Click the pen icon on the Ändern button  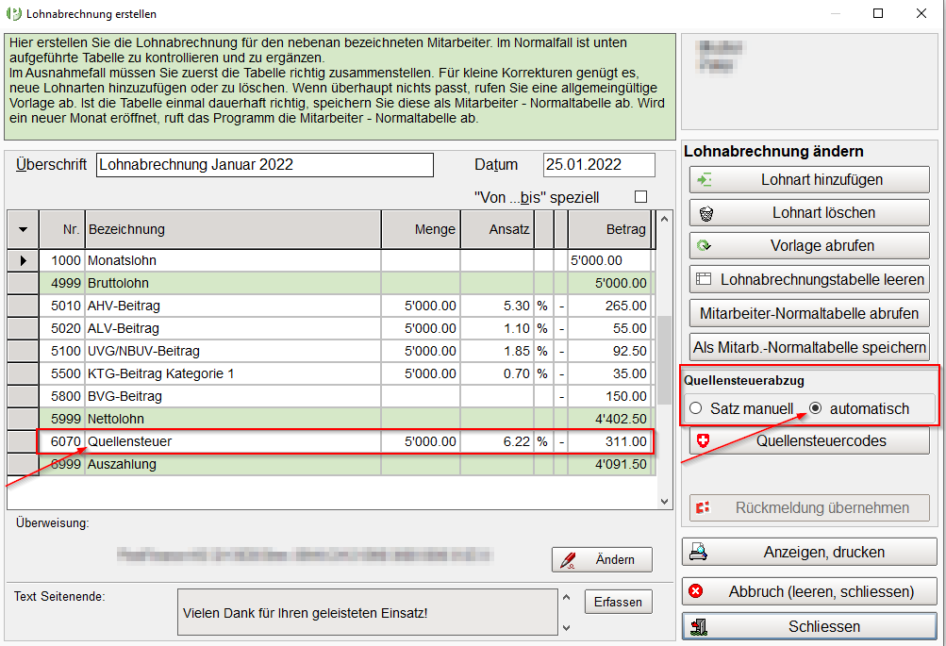tap(568, 560)
